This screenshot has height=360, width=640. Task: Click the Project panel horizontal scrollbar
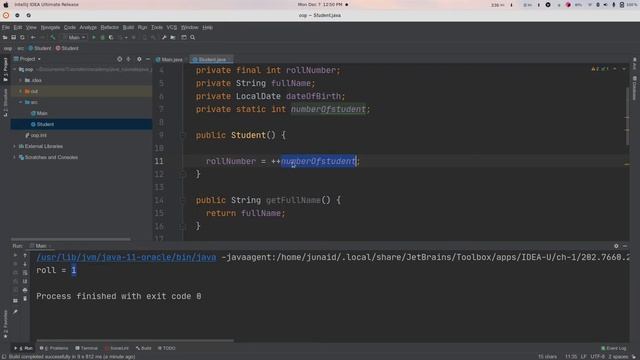(71, 239)
